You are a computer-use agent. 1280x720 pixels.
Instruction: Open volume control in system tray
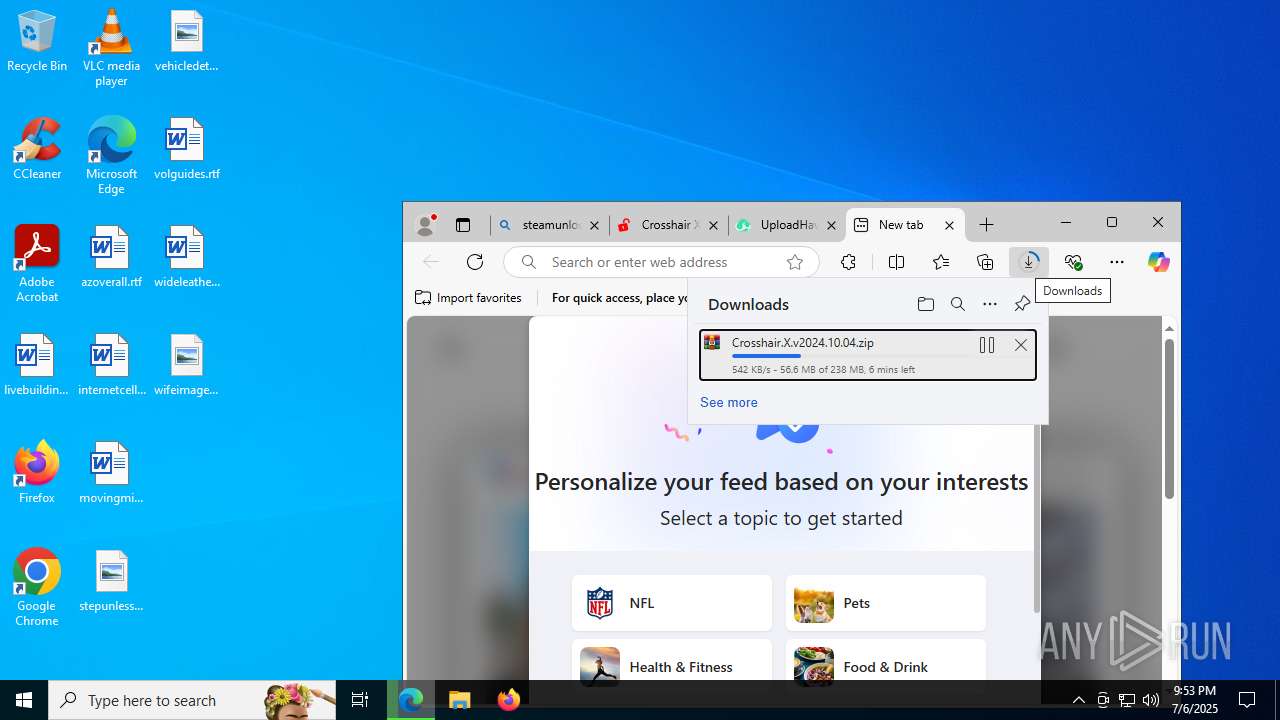coord(1151,700)
